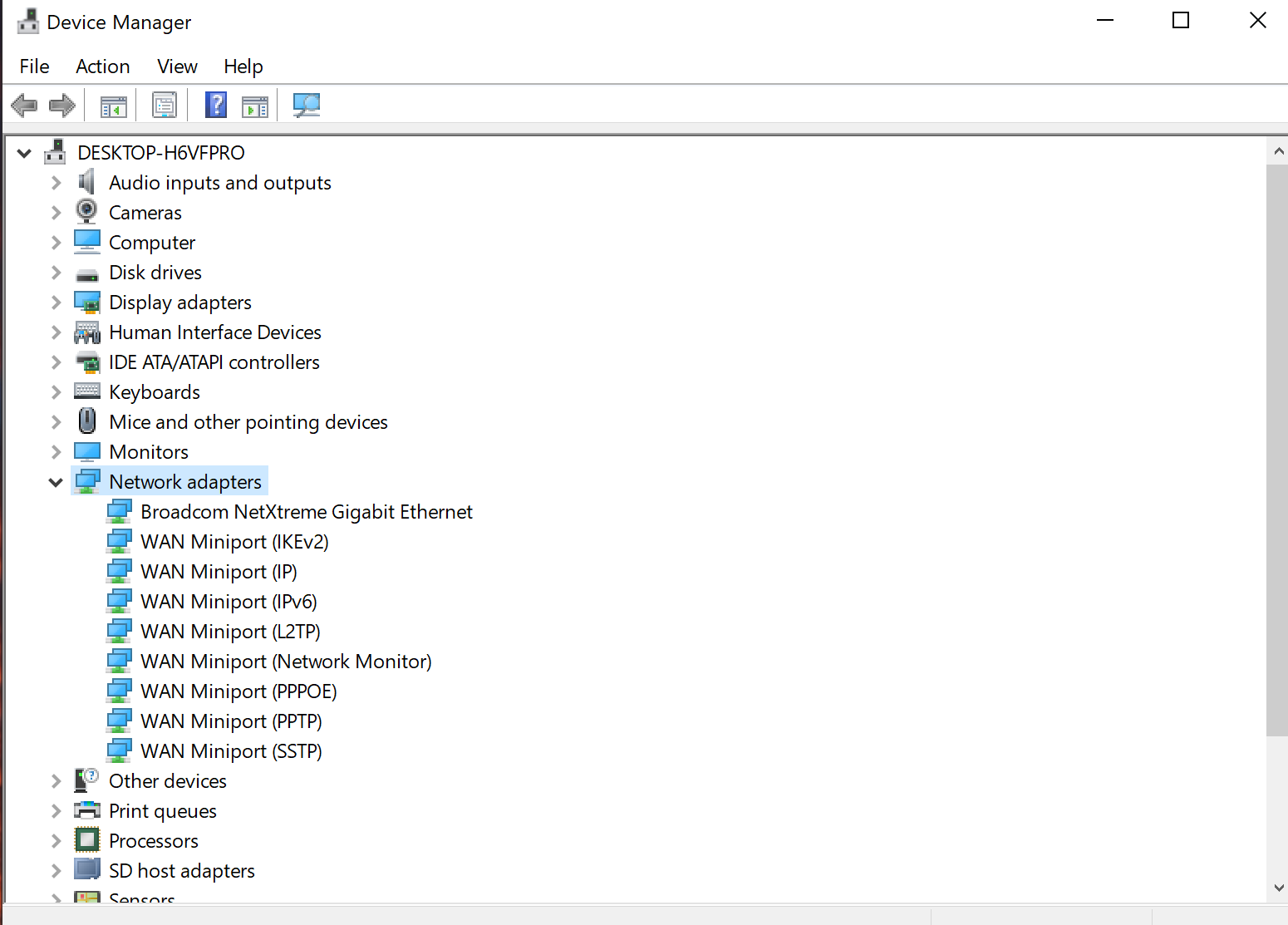Screen dimensions: 1288x925
Task: Select IDE ATA/ATAPI controllers label
Action: tap(214, 362)
